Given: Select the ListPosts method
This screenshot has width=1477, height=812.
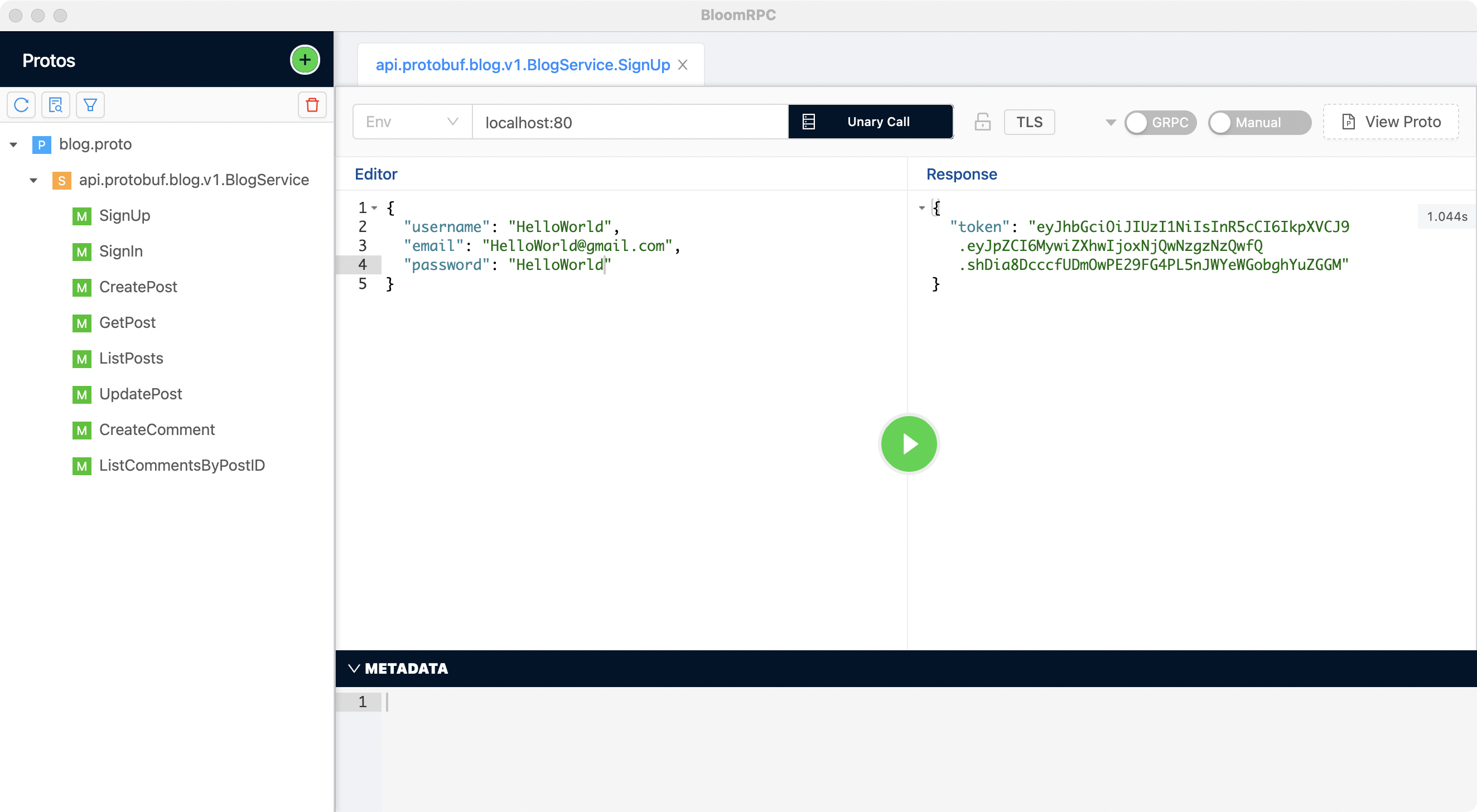Looking at the screenshot, I should tap(131, 358).
